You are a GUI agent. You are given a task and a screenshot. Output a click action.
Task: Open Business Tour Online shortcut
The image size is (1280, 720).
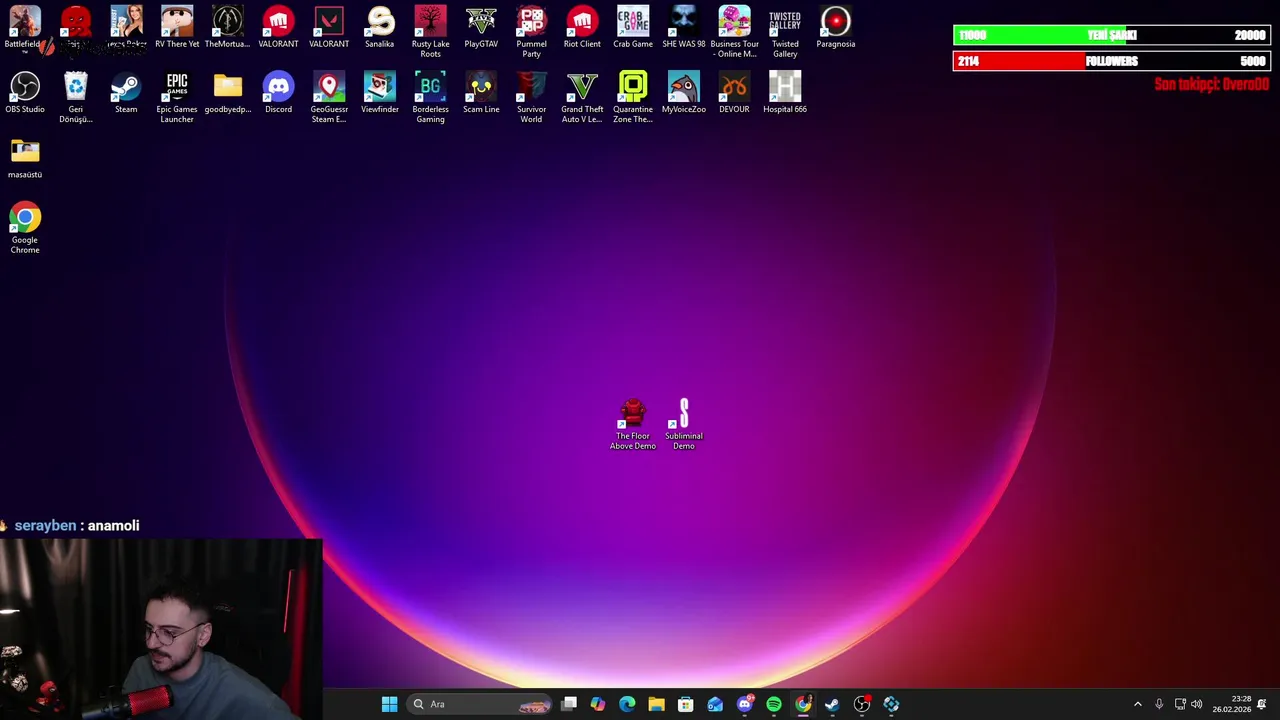click(x=734, y=32)
